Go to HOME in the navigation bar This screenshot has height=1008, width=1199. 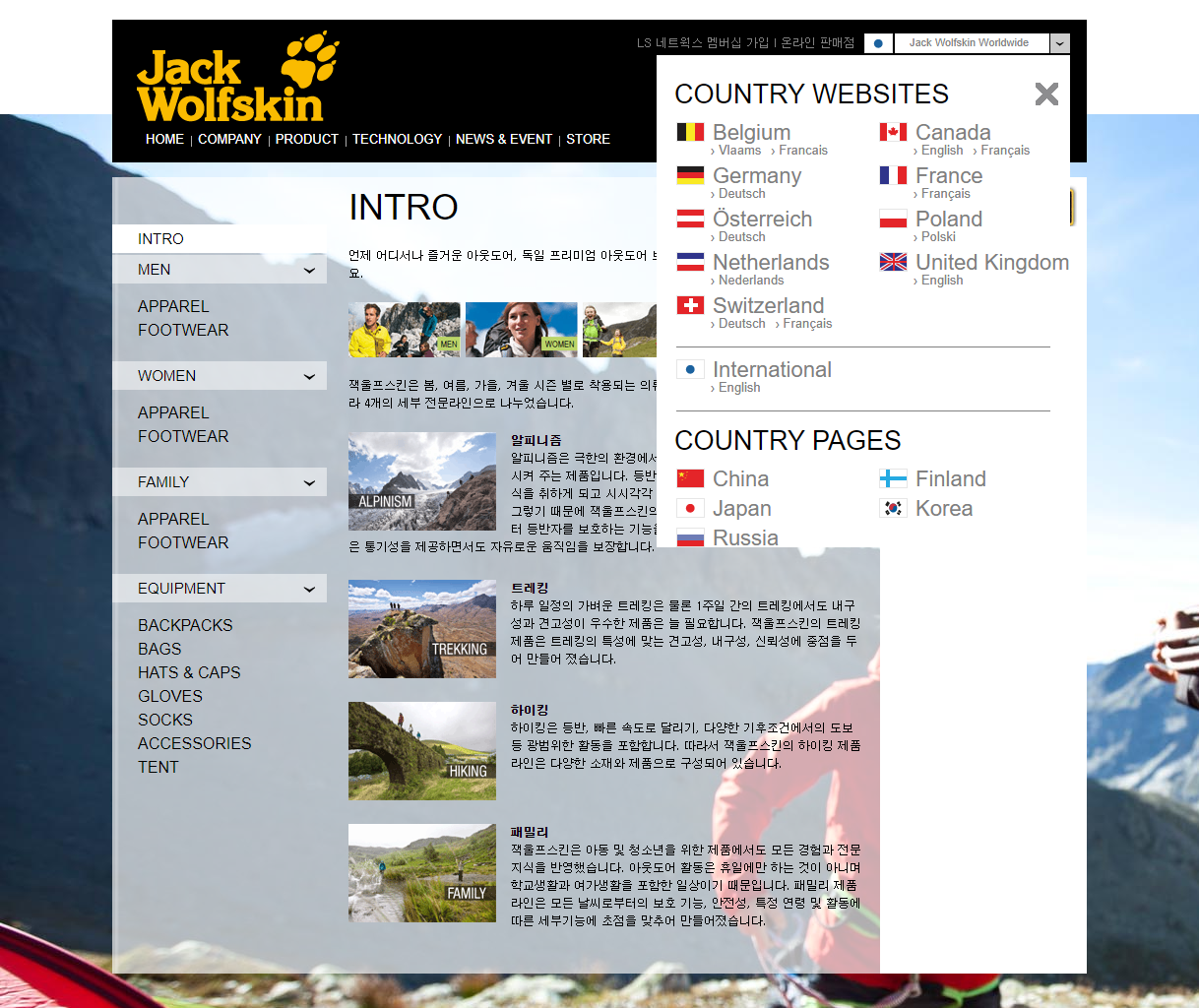[x=164, y=139]
